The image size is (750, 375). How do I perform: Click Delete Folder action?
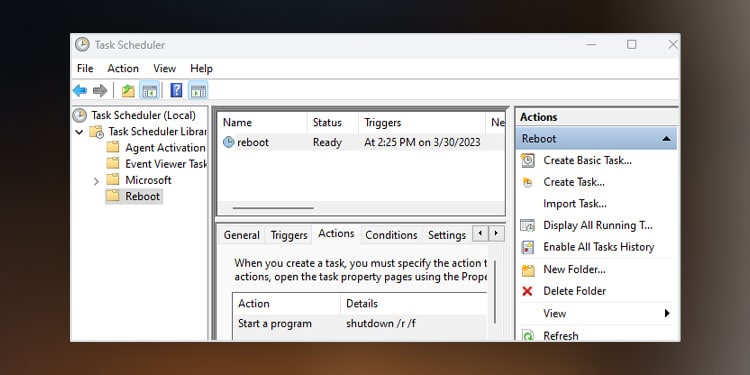pos(574,291)
